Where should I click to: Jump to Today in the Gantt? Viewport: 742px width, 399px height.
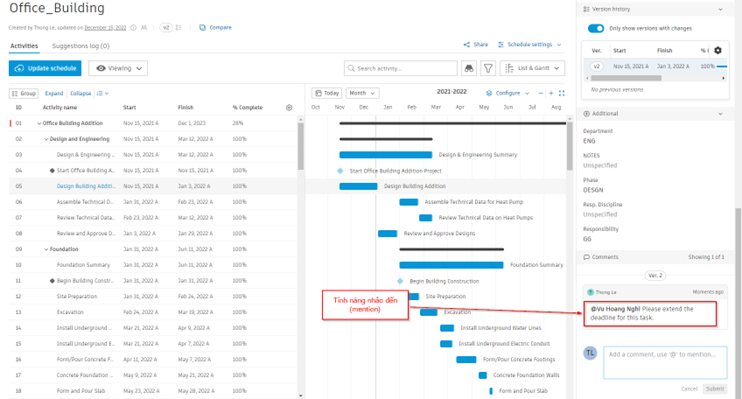[x=327, y=93]
